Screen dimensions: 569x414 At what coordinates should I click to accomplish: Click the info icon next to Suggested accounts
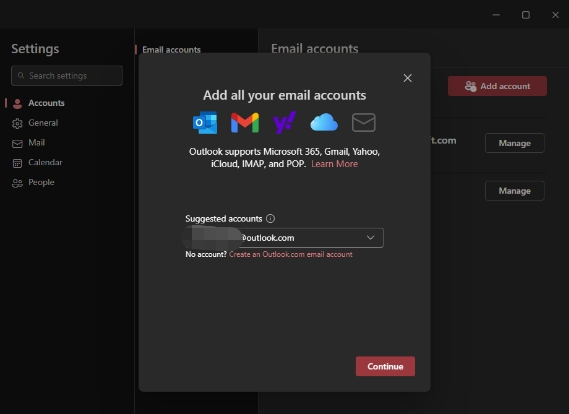click(270, 218)
